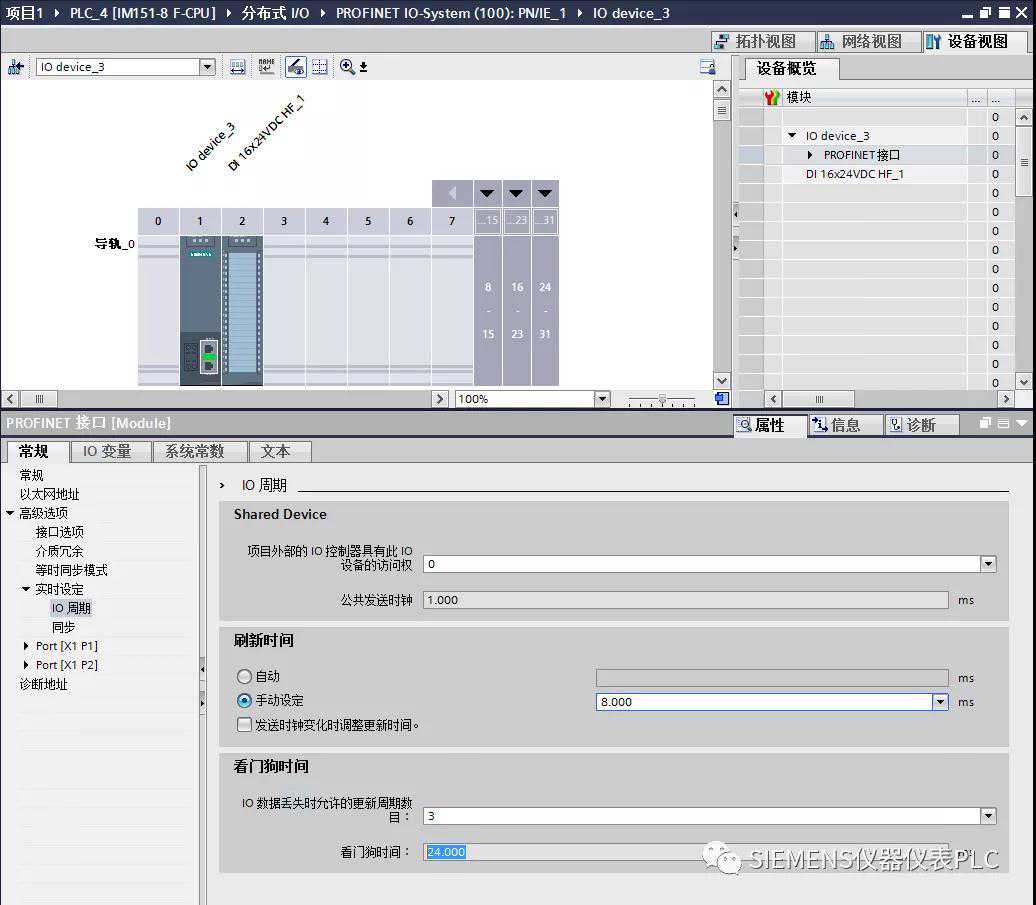Expand the PROFINET 接口 row in device overview
The width and height of the screenshot is (1036, 905).
click(x=811, y=155)
